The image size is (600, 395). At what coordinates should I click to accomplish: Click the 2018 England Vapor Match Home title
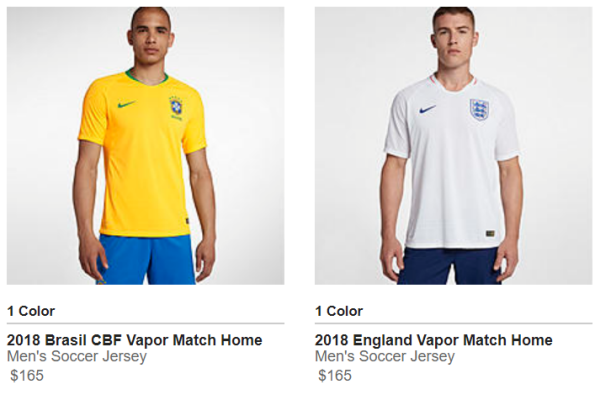tap(434, 340)
